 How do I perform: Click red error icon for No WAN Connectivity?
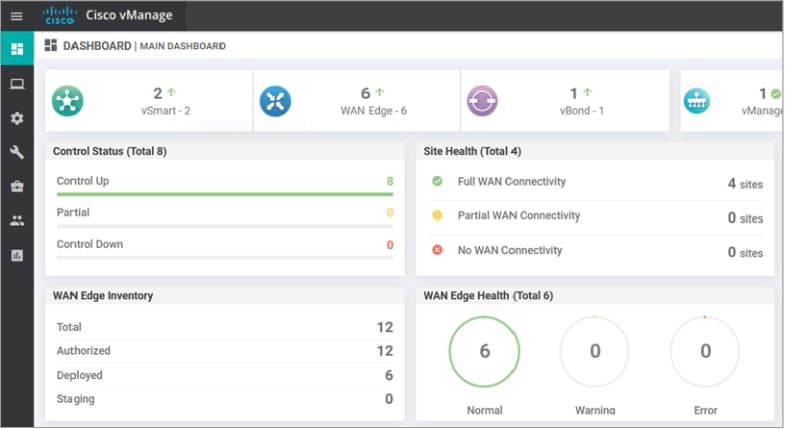(x=437, y=249)
